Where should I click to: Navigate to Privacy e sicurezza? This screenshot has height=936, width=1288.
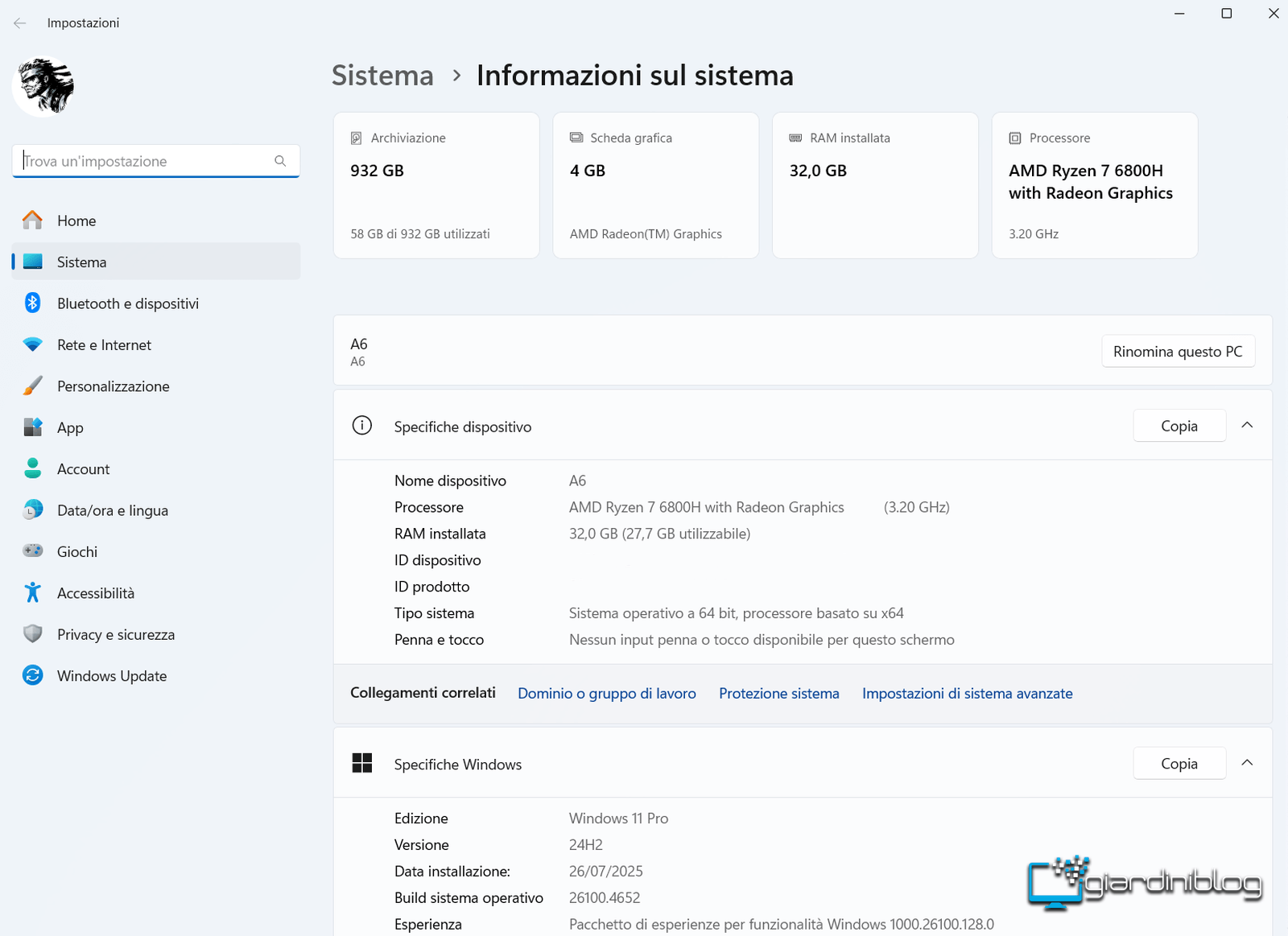pyautogui.click(x=156, y=634)
